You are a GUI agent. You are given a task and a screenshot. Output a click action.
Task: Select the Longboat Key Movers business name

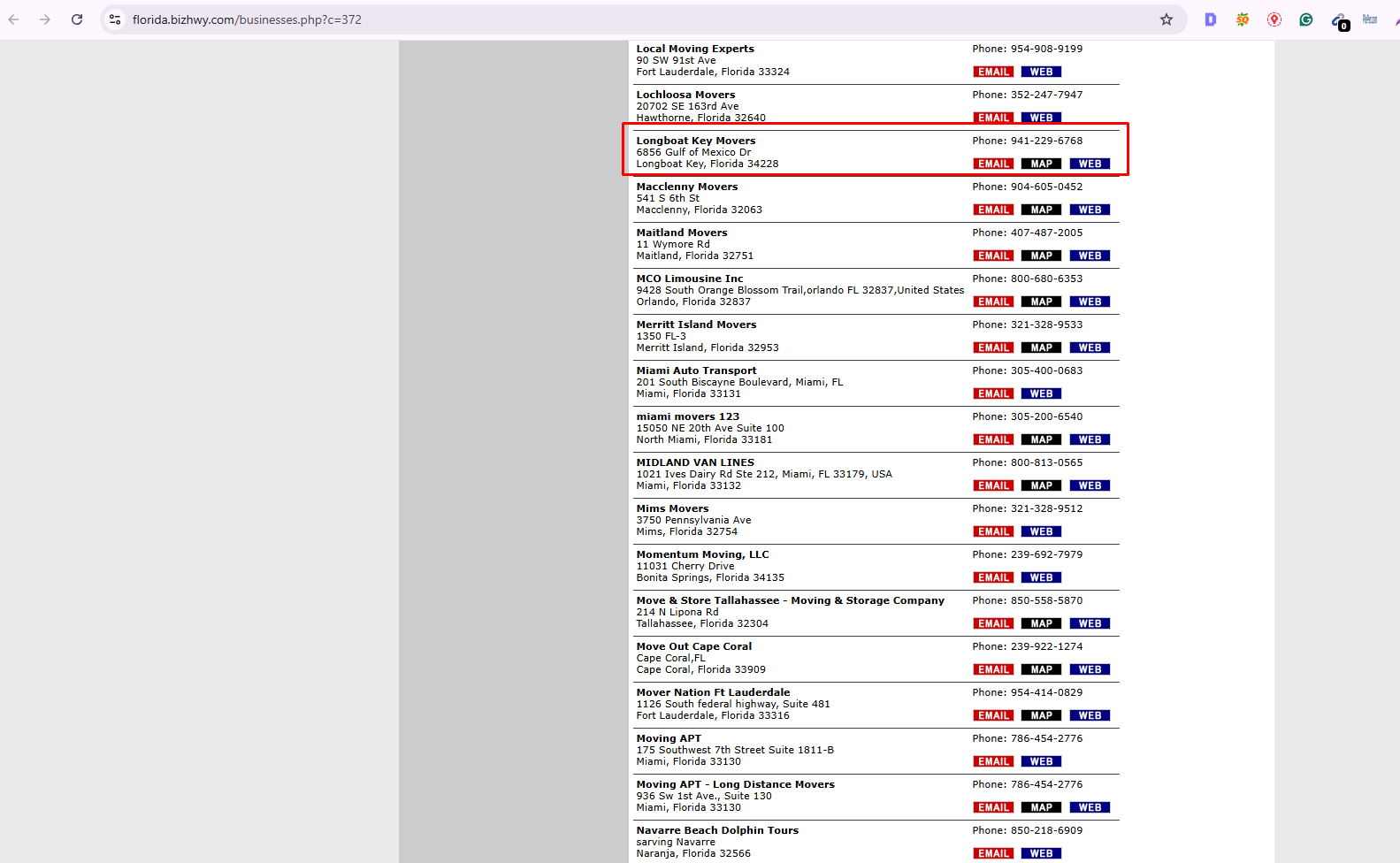click(696, 141)
